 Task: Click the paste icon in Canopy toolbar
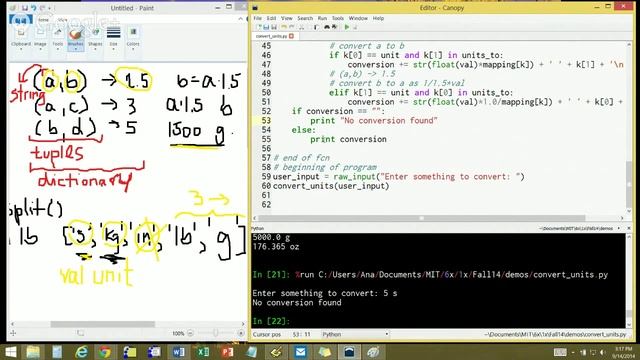(x=316, y=27)
